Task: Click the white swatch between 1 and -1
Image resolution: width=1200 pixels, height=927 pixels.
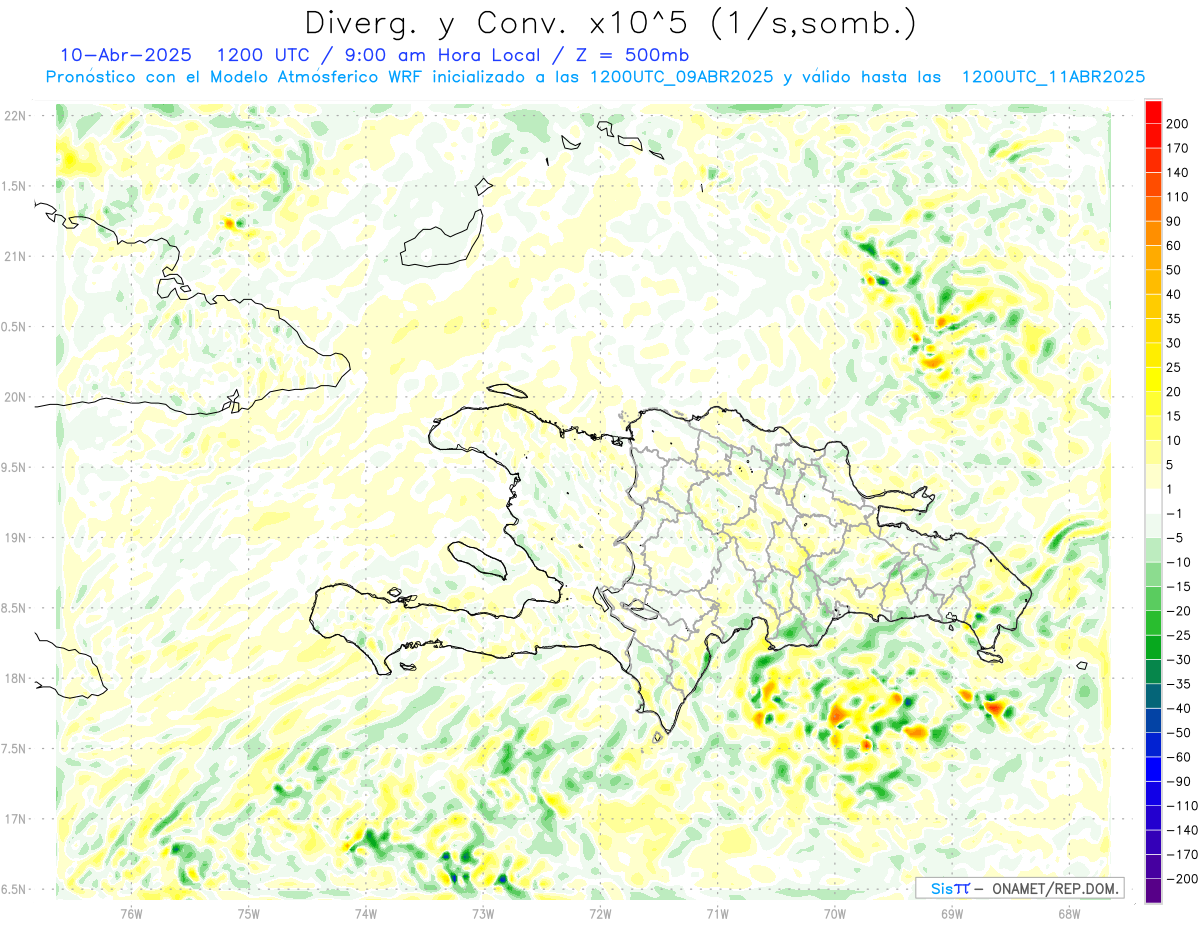Action: 1153,501
